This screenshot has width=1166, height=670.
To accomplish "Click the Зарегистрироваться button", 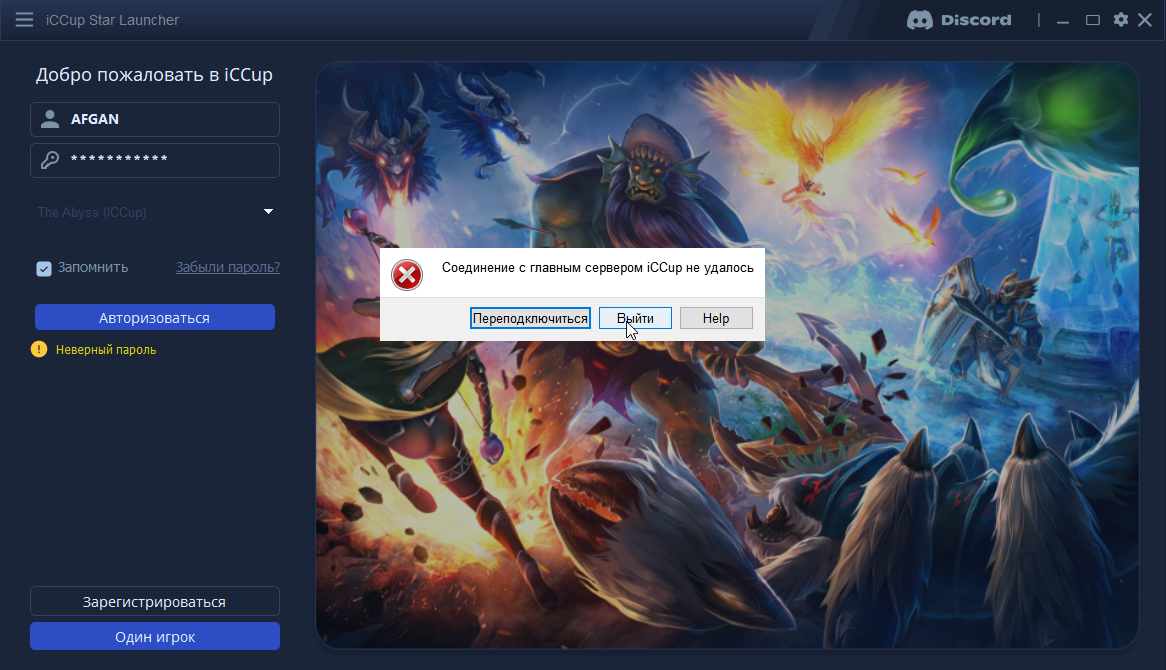I will point(155,602).
